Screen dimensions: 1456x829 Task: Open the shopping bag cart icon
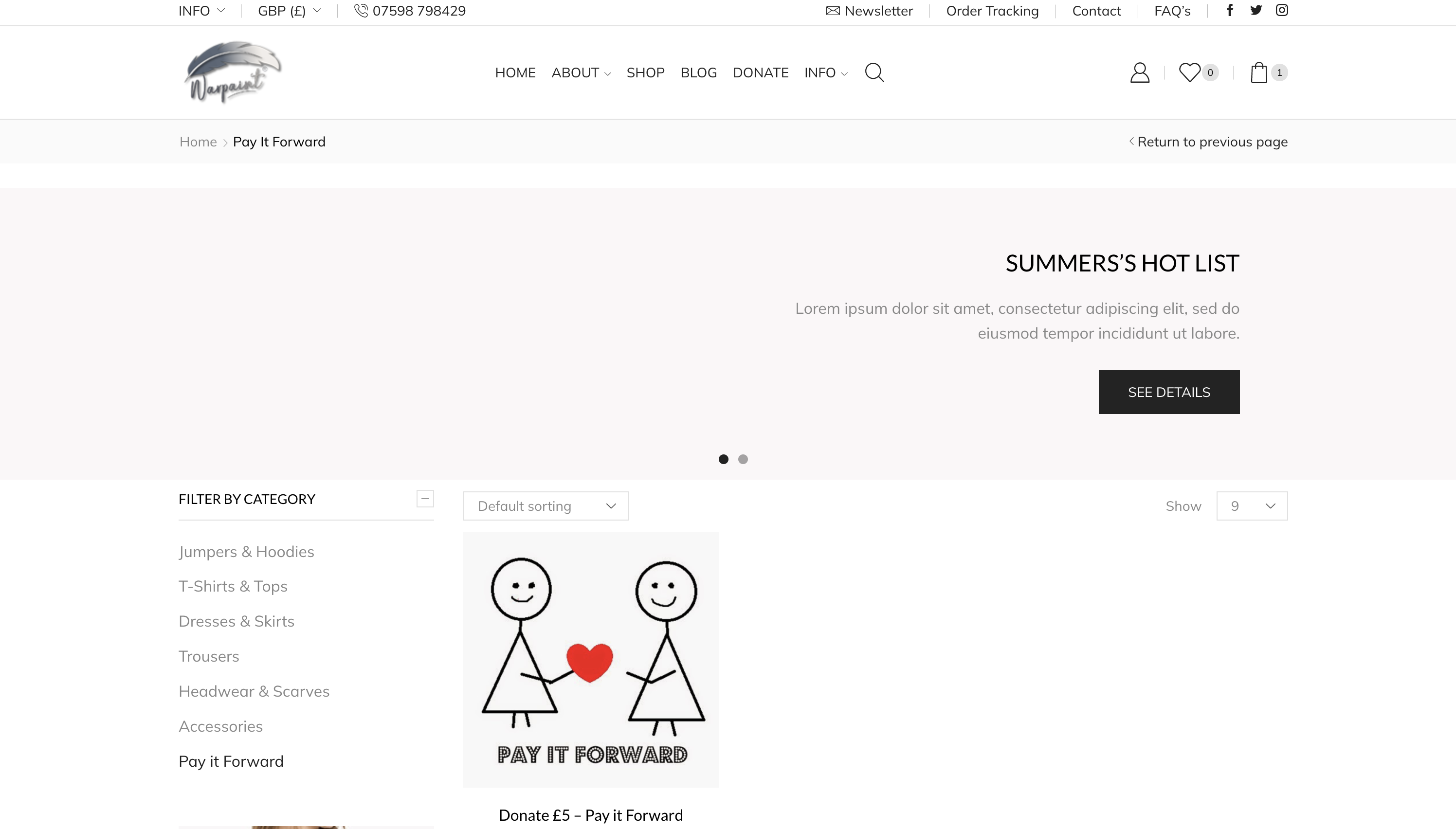click(x=1258, y=72)
